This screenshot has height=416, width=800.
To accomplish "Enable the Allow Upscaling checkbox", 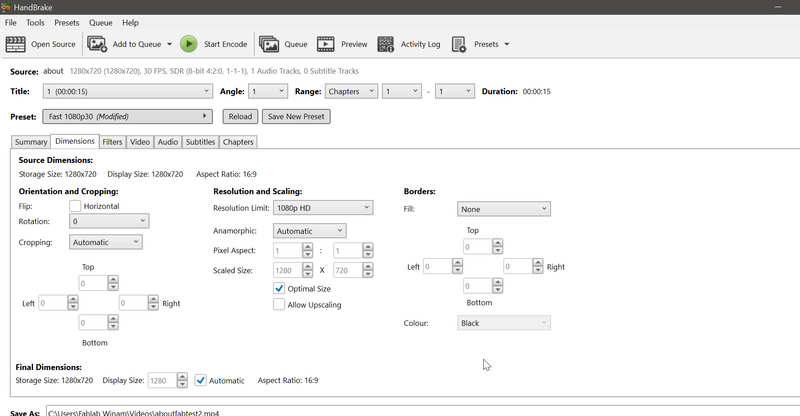I will (279, 304).
